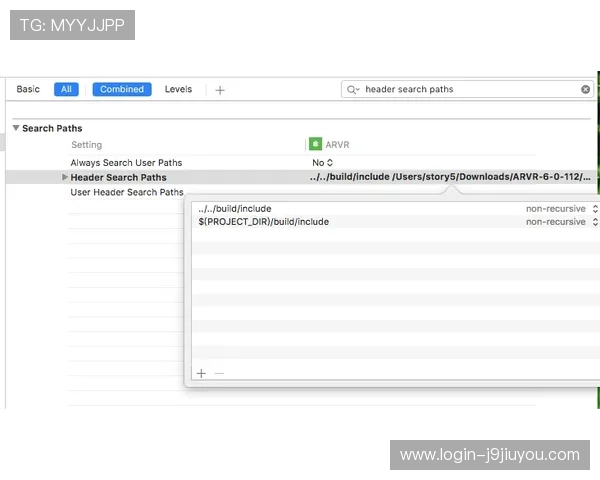The height and width of the screenshot is (480, 600).
Task: Select the ../../build/include path entry
Action: [x=235, y=209]
